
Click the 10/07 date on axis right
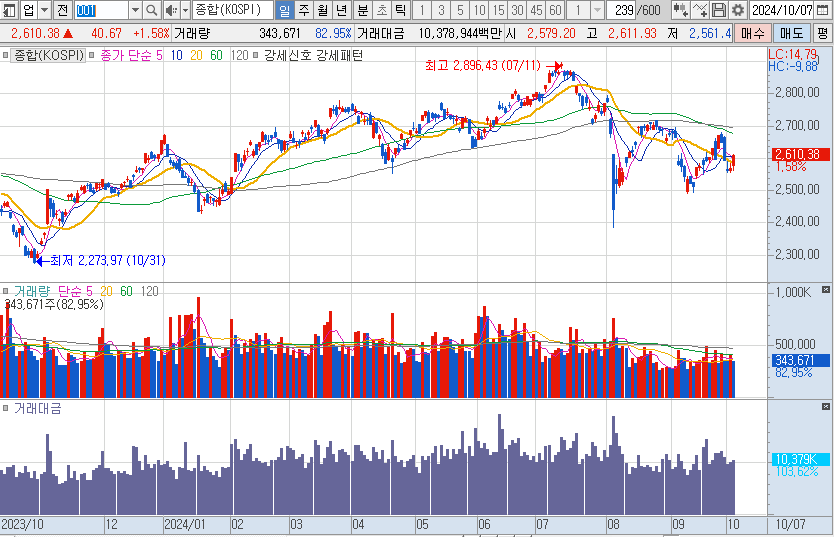[x=790, y=525]
